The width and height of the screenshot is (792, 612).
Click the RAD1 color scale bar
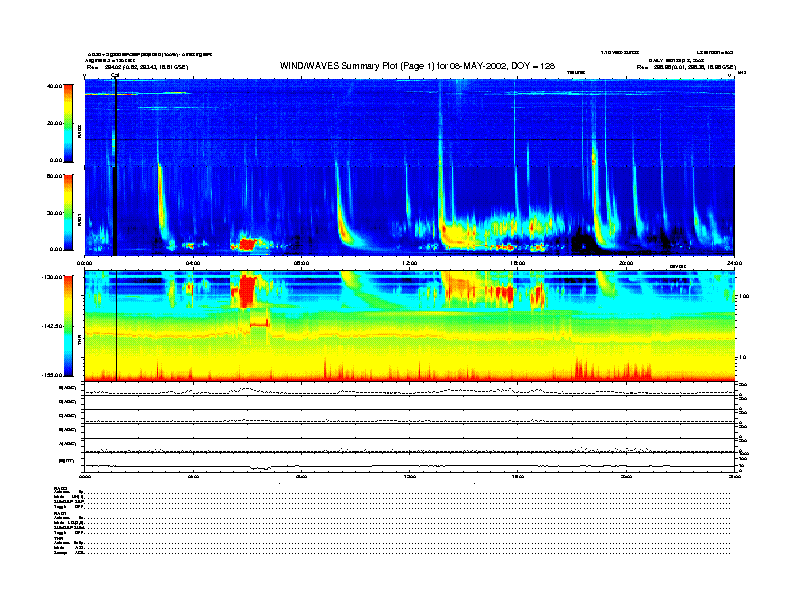point(68,212)
